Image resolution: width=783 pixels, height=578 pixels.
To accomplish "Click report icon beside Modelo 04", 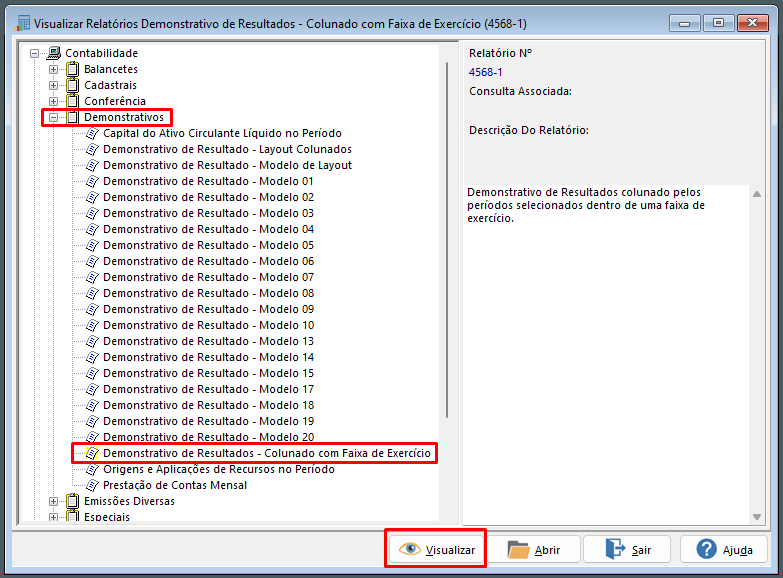I will click(92, 229).
